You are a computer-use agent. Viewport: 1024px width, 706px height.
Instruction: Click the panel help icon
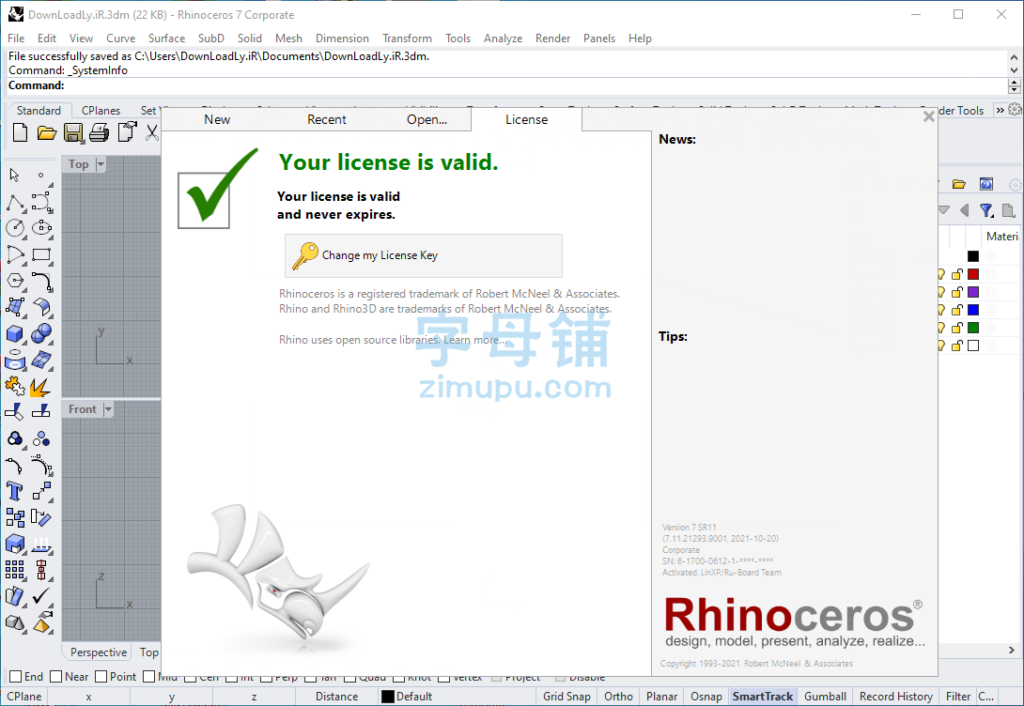pos(986,184)
